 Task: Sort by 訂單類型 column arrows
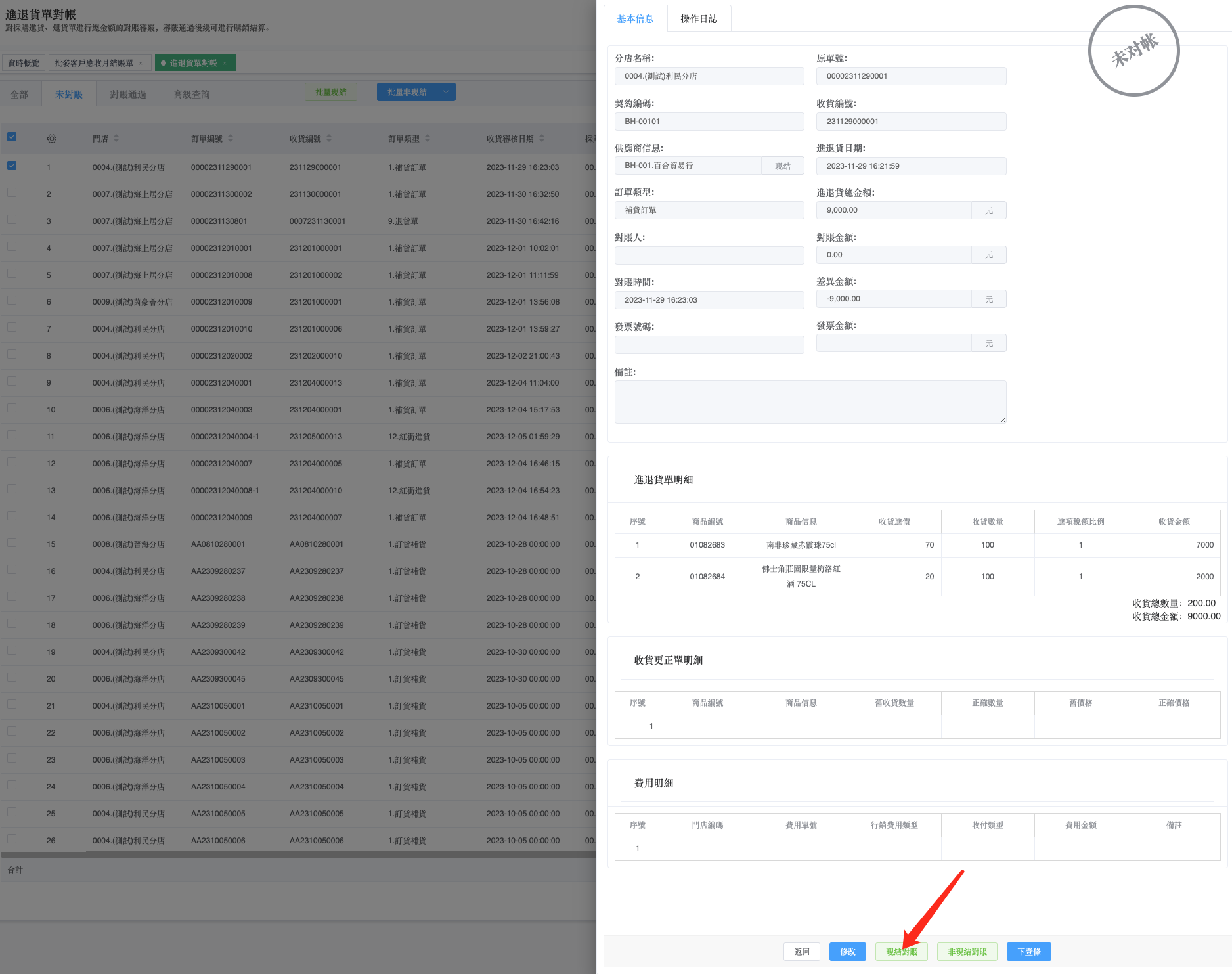click(428, 139)
